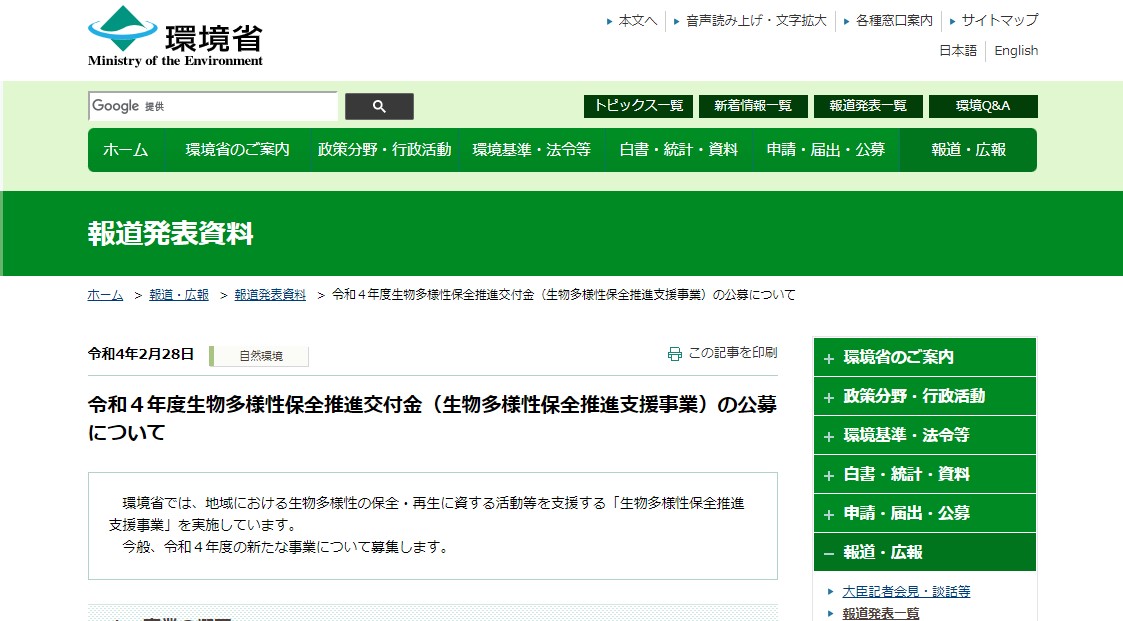The width and height of the screenshot is (1123, 621).
Task: Click the magnifying glass search button
Action: tap(379, 107)
